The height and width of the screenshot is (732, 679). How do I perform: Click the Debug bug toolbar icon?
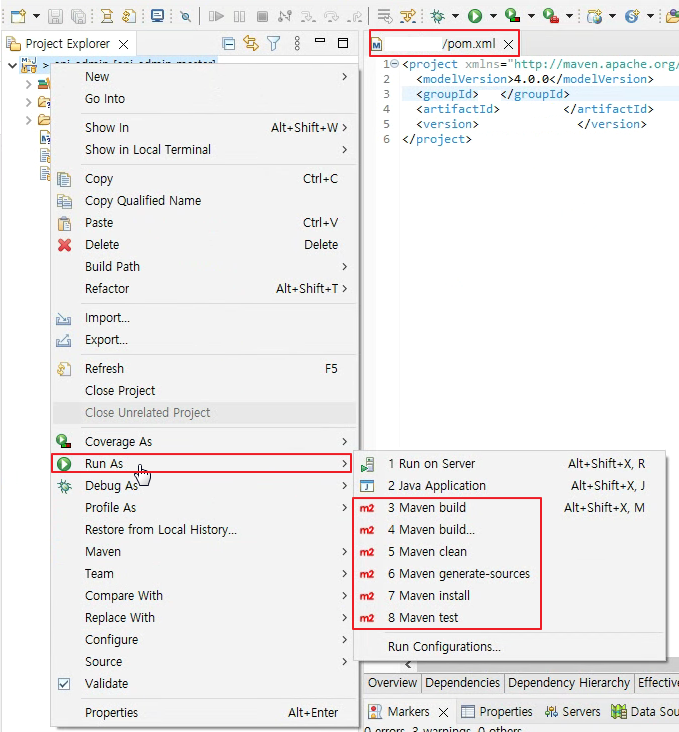click(438, 16)
